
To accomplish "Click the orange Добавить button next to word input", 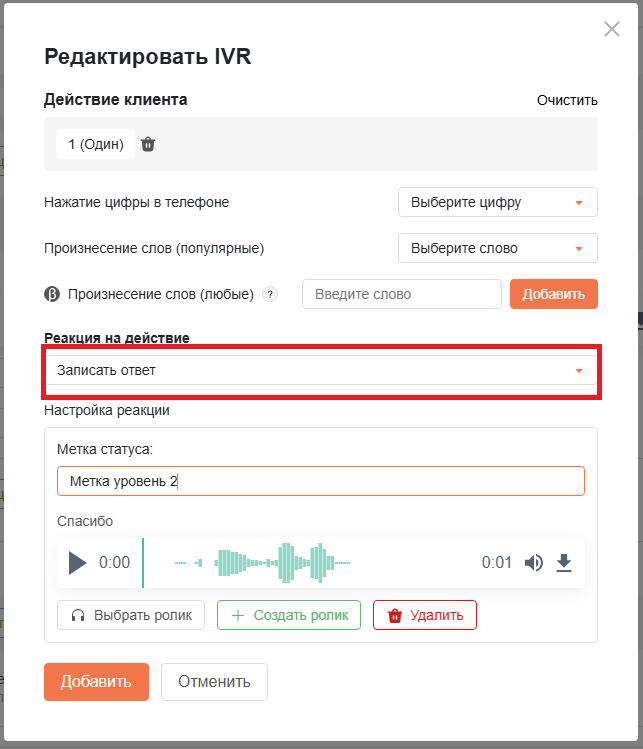I will coord(554,294).
